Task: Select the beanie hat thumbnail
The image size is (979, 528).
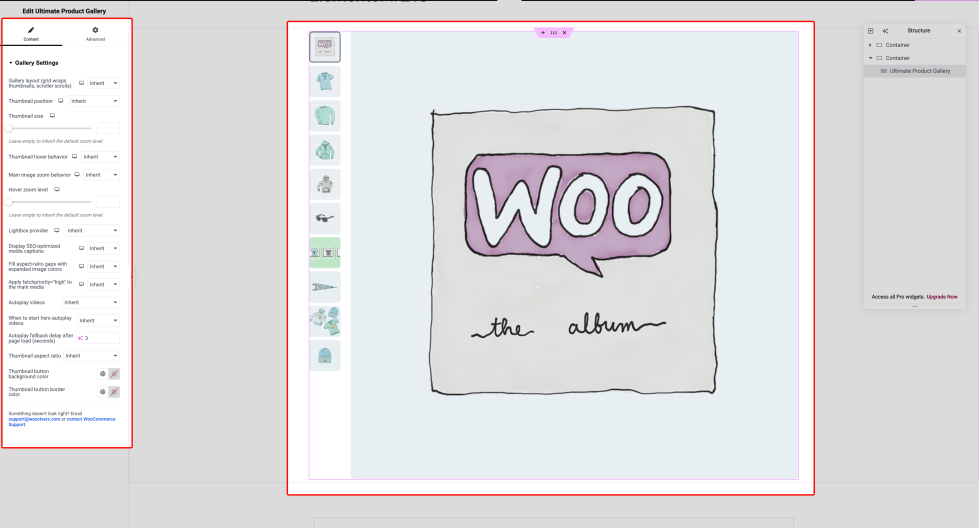Action: click(324, 355)
